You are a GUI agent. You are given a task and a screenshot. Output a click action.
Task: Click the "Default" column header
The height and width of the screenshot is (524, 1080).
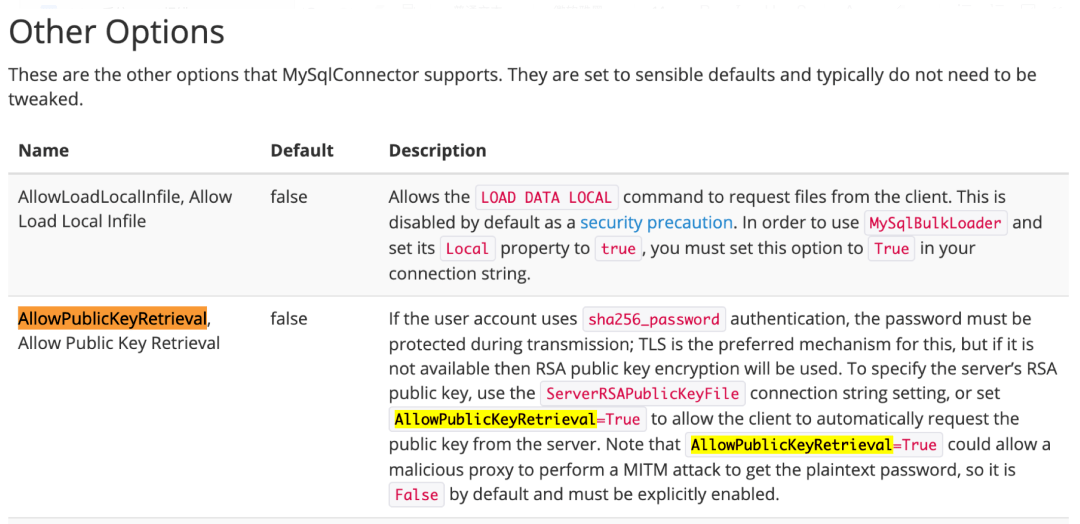coord(301,150)
